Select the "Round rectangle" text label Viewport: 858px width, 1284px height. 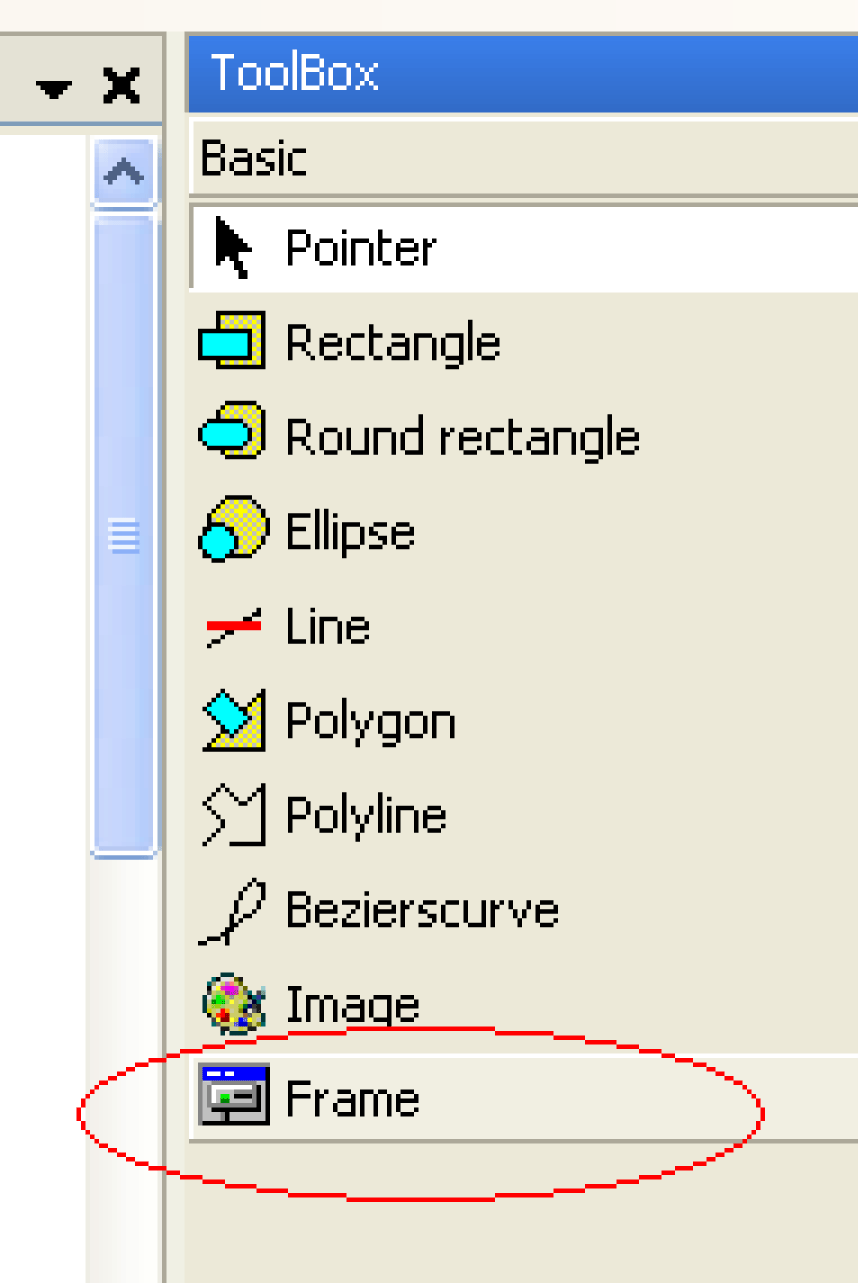pos(462,437)
